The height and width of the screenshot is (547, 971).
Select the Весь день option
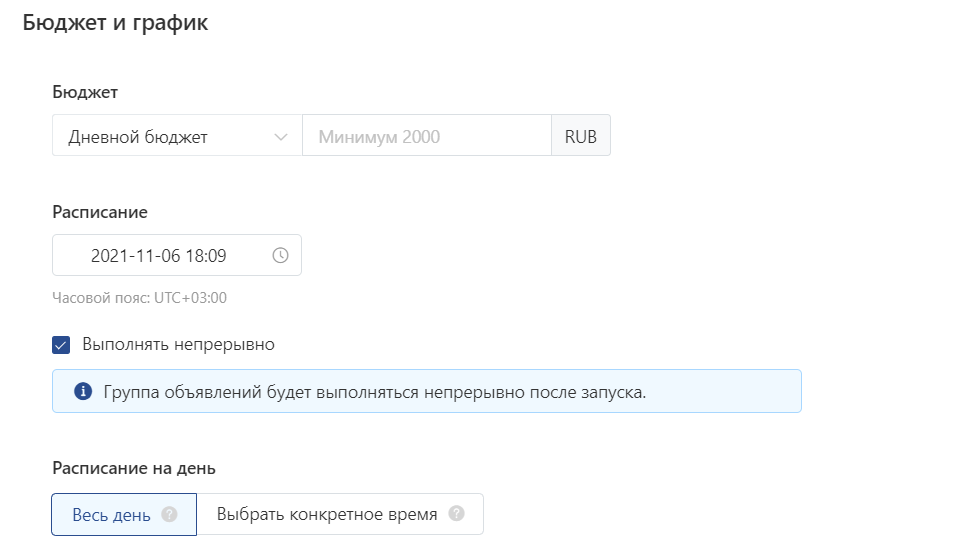(x=124, y=514)
